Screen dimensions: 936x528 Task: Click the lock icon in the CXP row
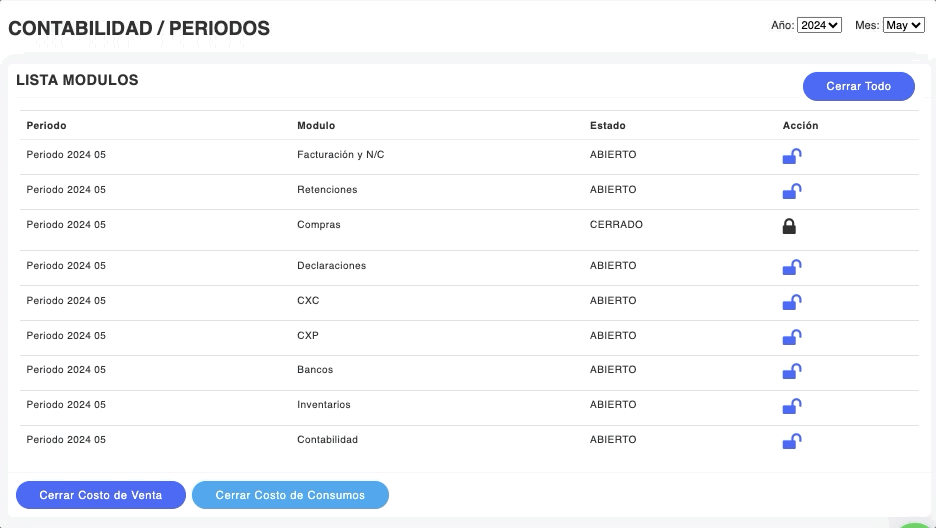click(x=791, y=337)
